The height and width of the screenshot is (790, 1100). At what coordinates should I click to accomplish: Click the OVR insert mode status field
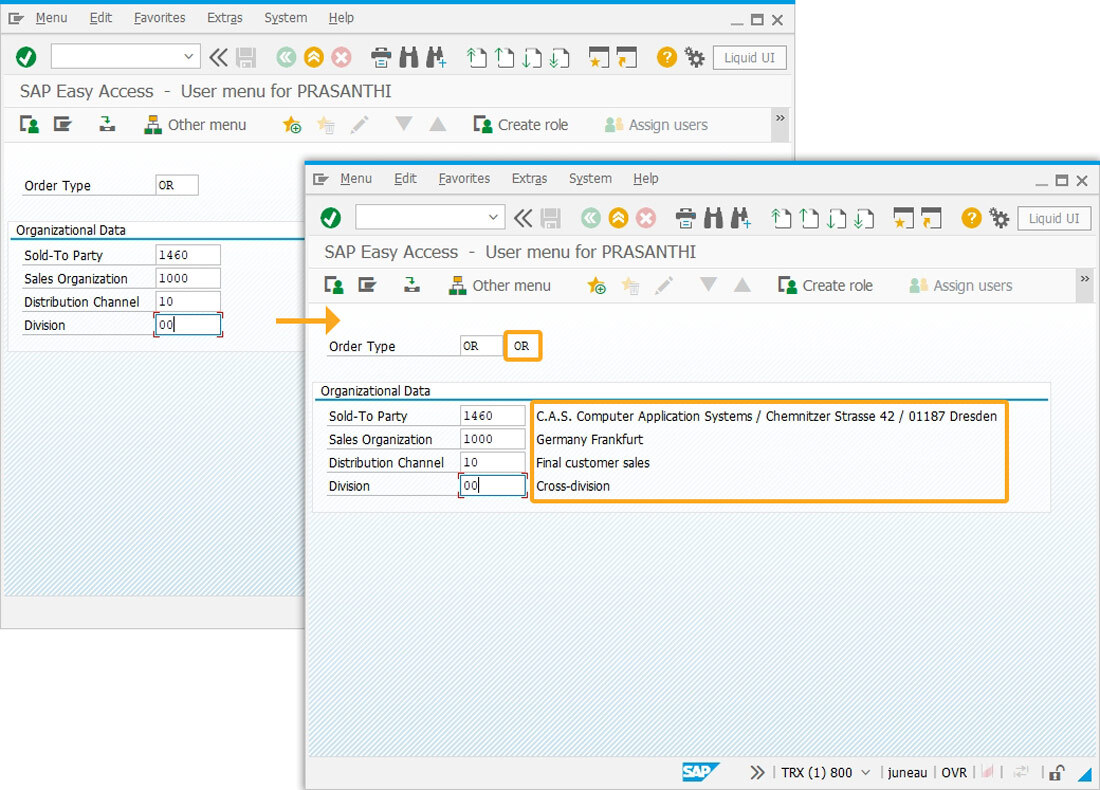[x=953, y=772]
